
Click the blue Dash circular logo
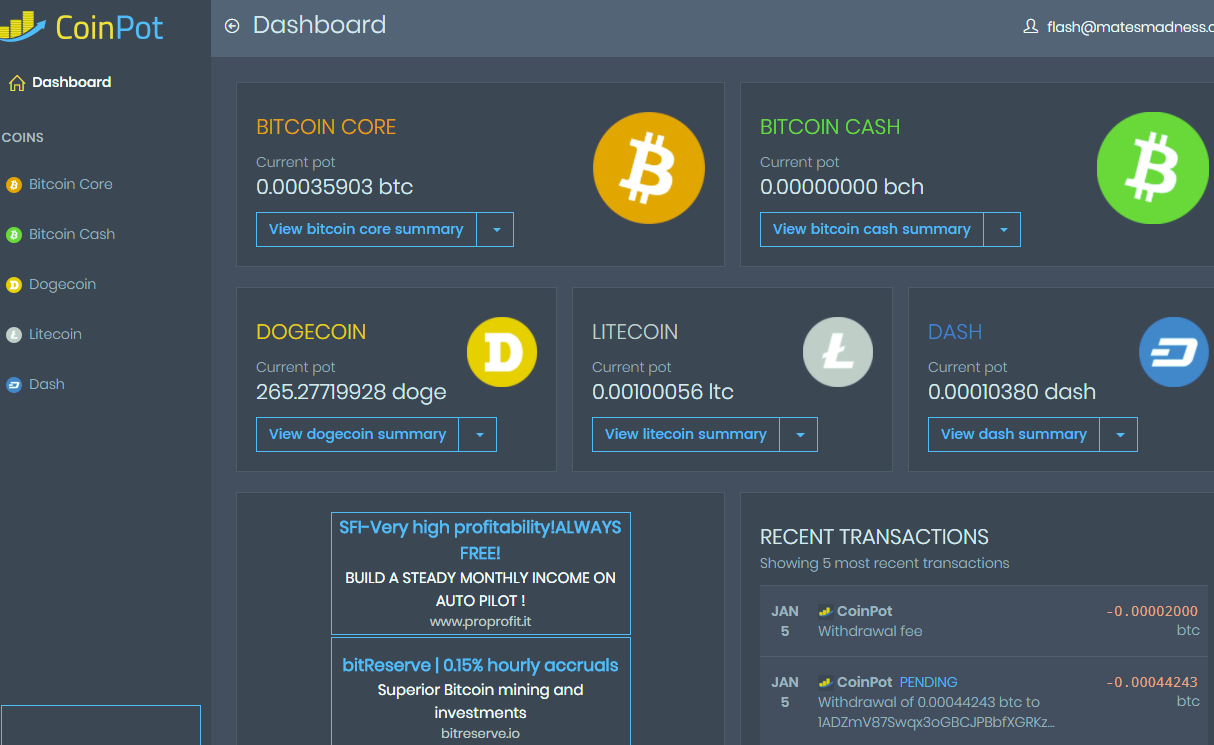(x=1174, y=352)
